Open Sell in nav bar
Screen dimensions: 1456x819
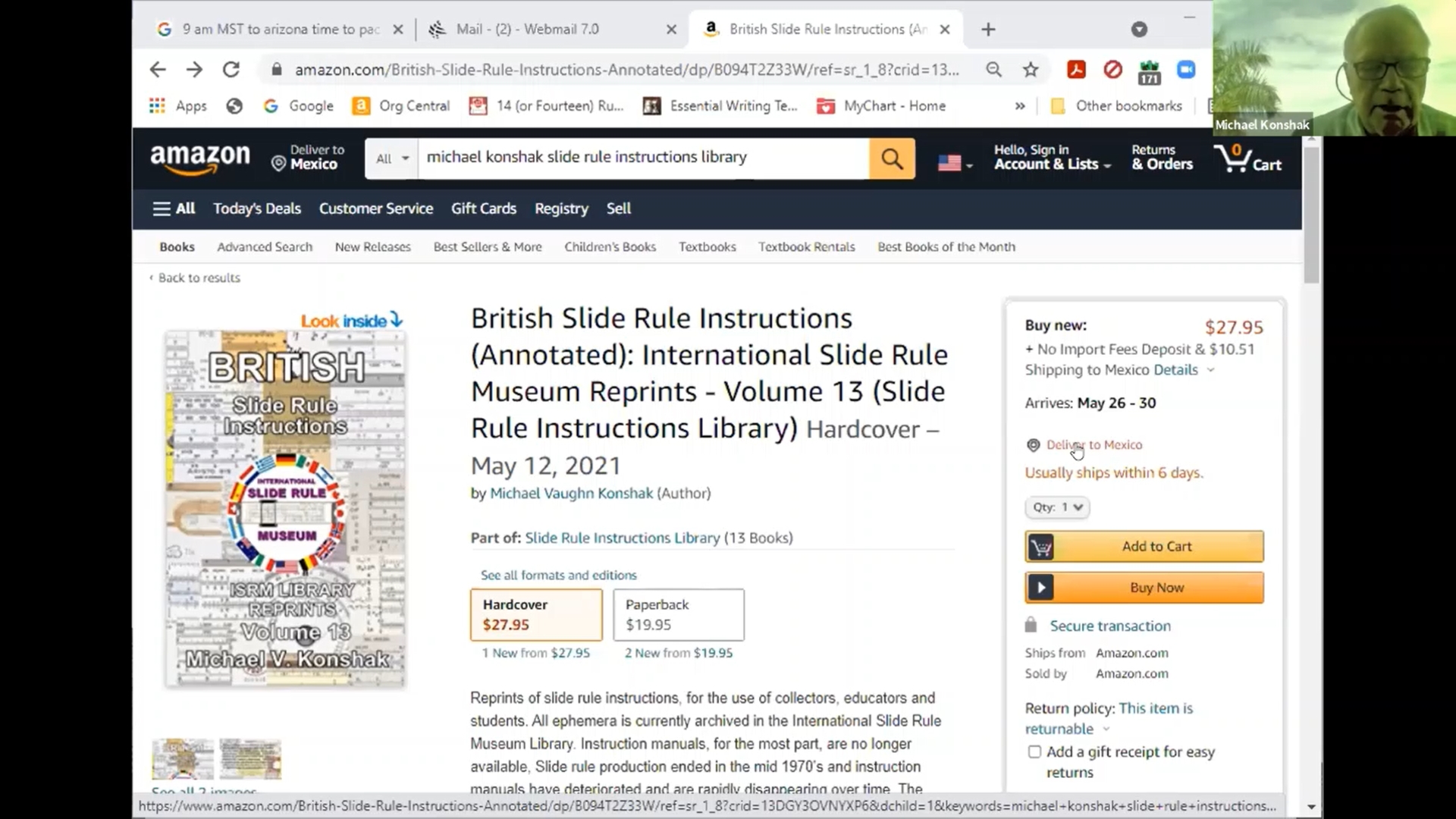pyautogui.click(x=619, y=209)
